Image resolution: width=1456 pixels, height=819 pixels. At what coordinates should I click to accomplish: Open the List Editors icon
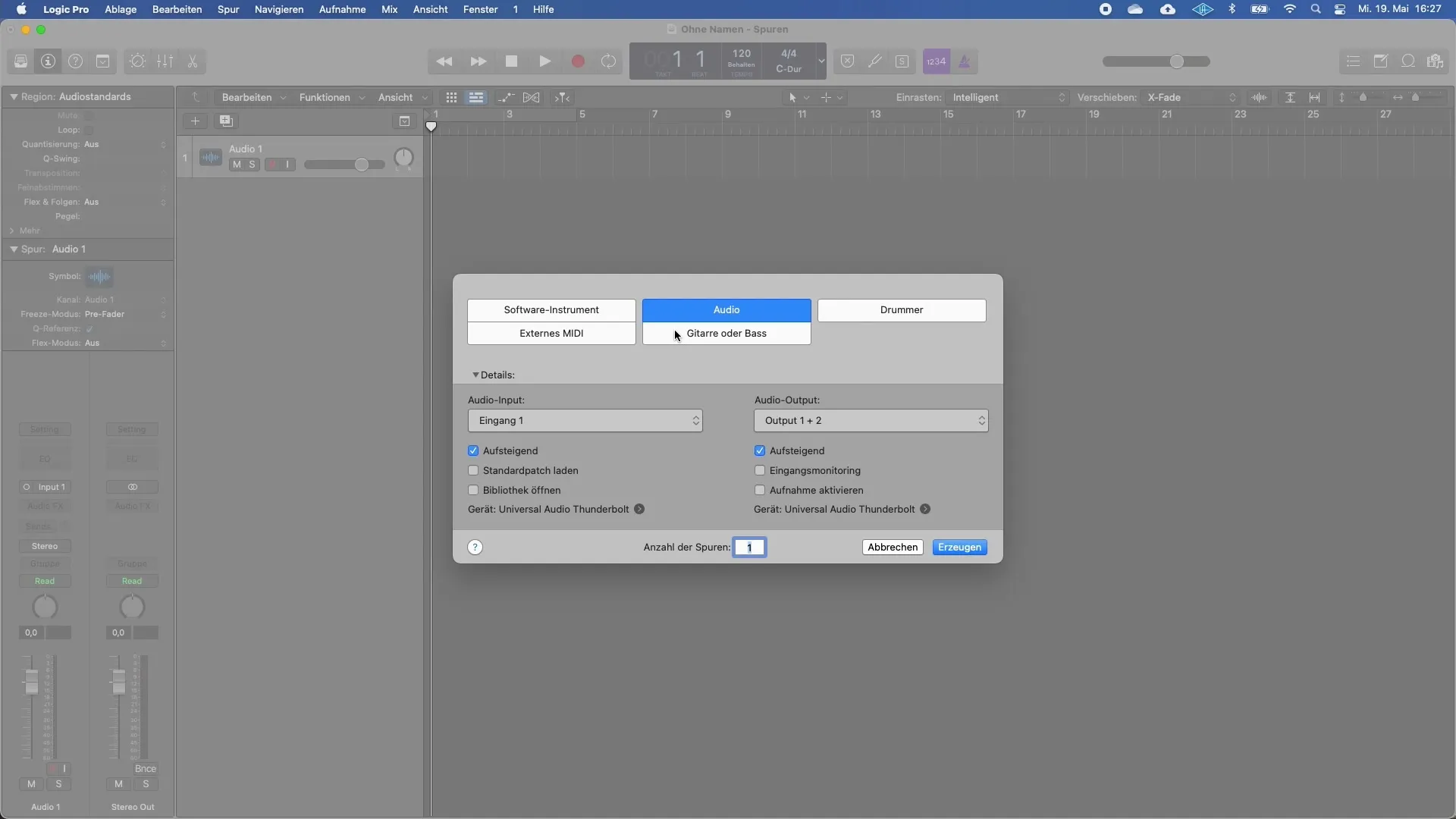(x=1353, y=61)
